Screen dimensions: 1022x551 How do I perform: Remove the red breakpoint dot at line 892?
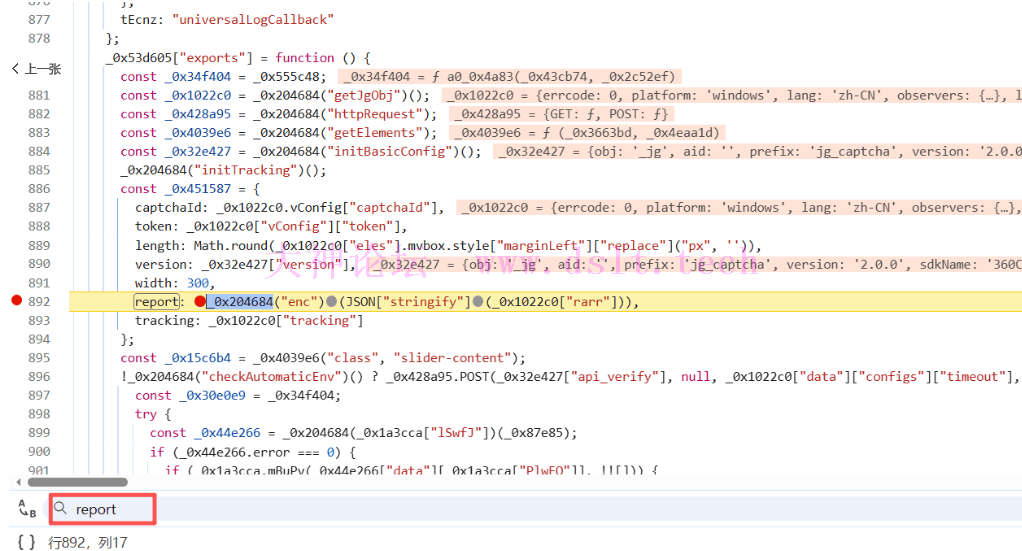15,302
